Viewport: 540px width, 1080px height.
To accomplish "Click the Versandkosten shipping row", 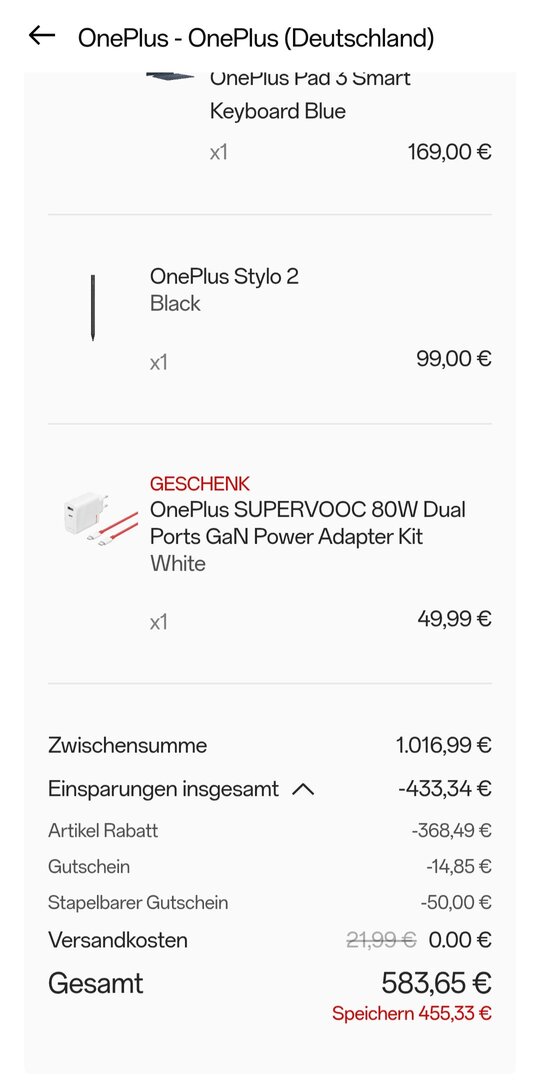I will point(270,940).
